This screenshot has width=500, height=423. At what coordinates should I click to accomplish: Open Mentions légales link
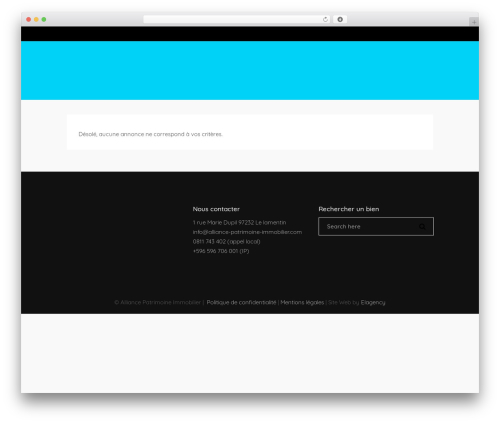coord(302,302)
